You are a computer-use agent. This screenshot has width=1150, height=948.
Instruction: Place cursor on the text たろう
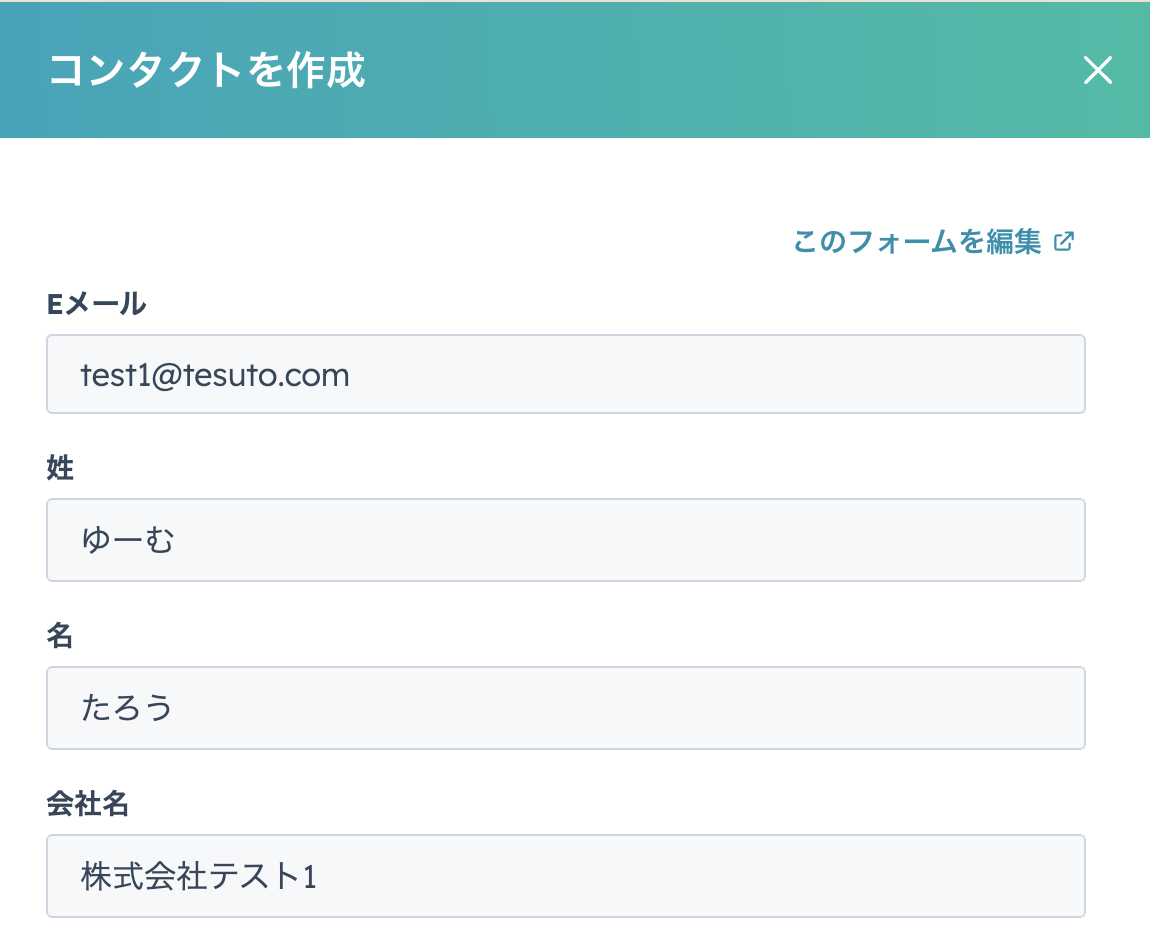(x=128, y=709)
